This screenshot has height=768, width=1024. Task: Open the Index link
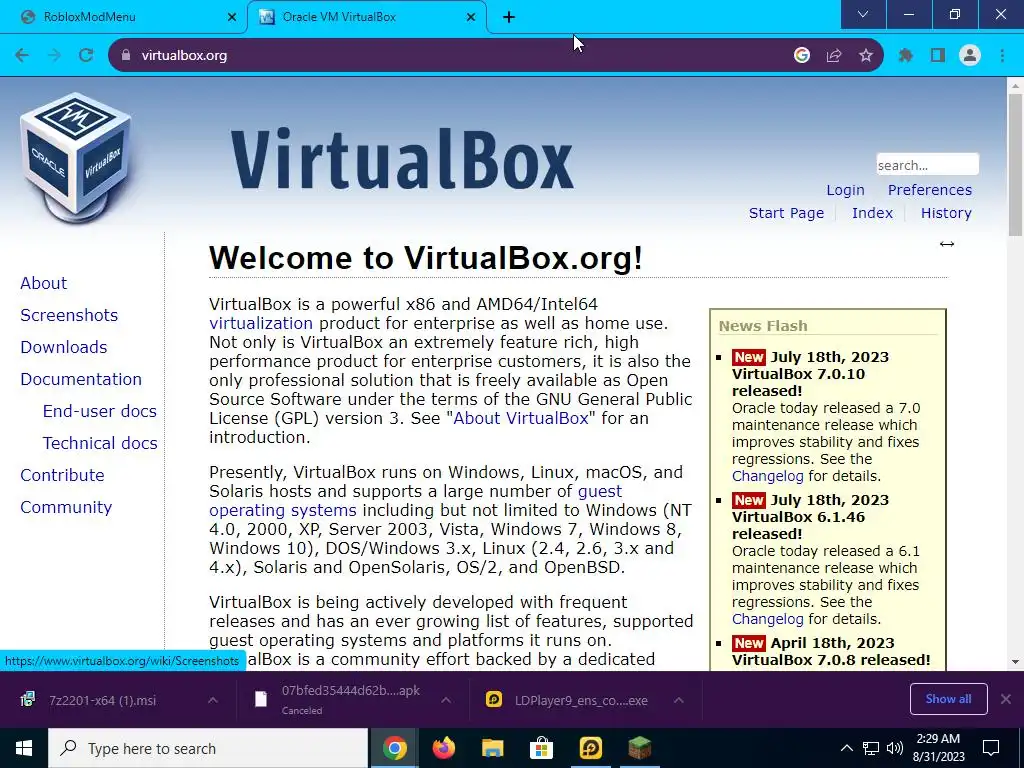(x=872, y=213)
